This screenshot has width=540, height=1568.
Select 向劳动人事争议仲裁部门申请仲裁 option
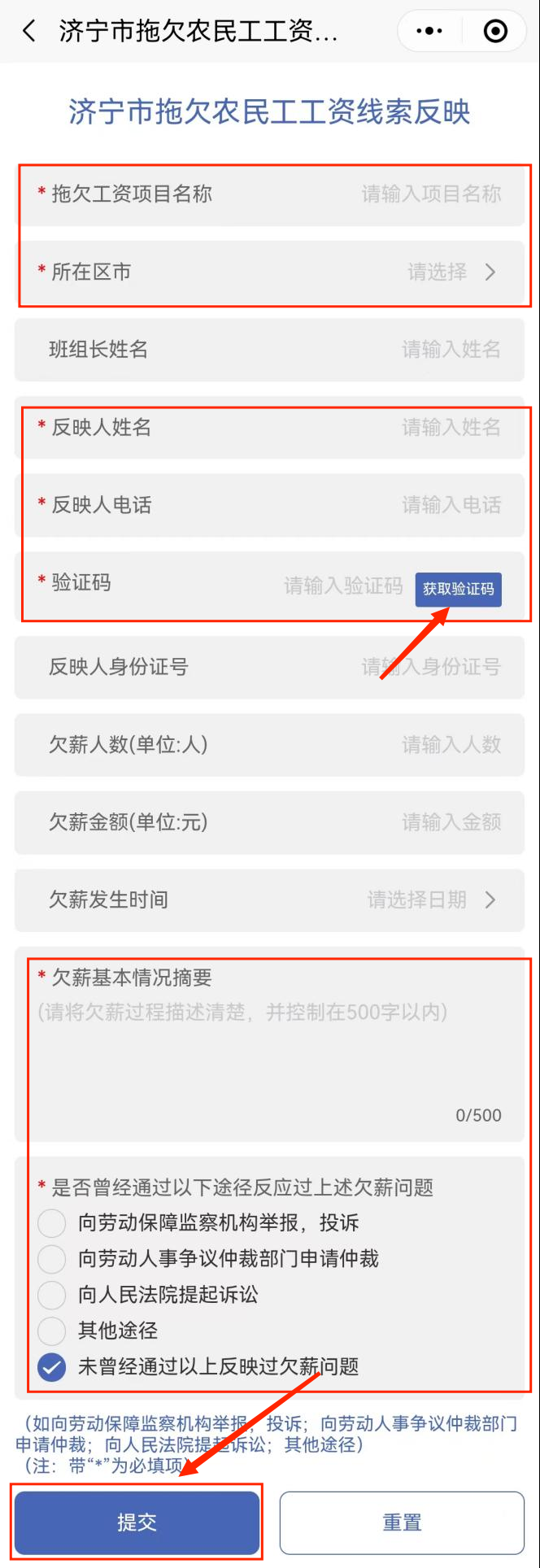(x=52, y=1259)
